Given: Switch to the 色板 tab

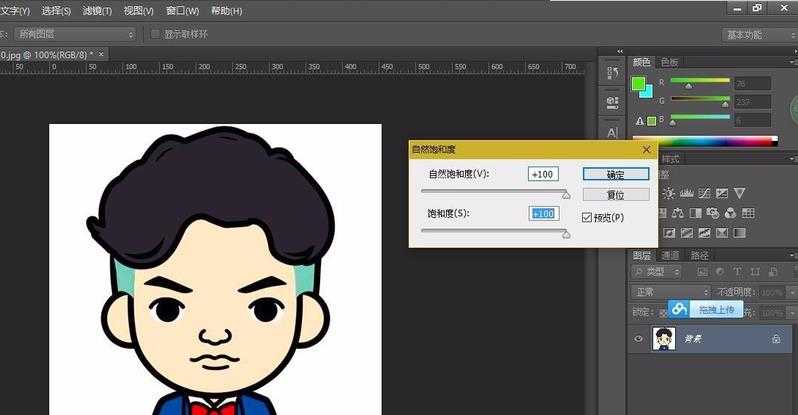Looking at the screenshot, I should tap(669, 61).
